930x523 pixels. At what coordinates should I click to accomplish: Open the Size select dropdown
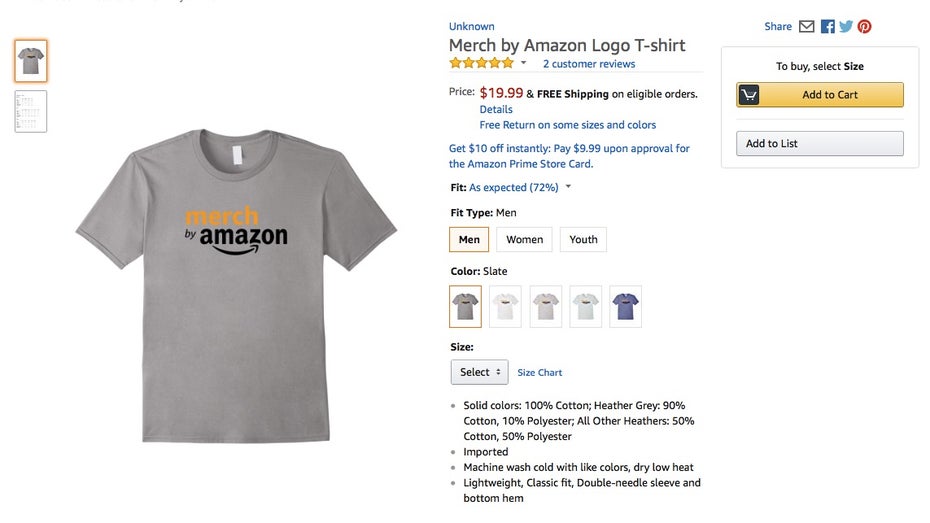480,372
